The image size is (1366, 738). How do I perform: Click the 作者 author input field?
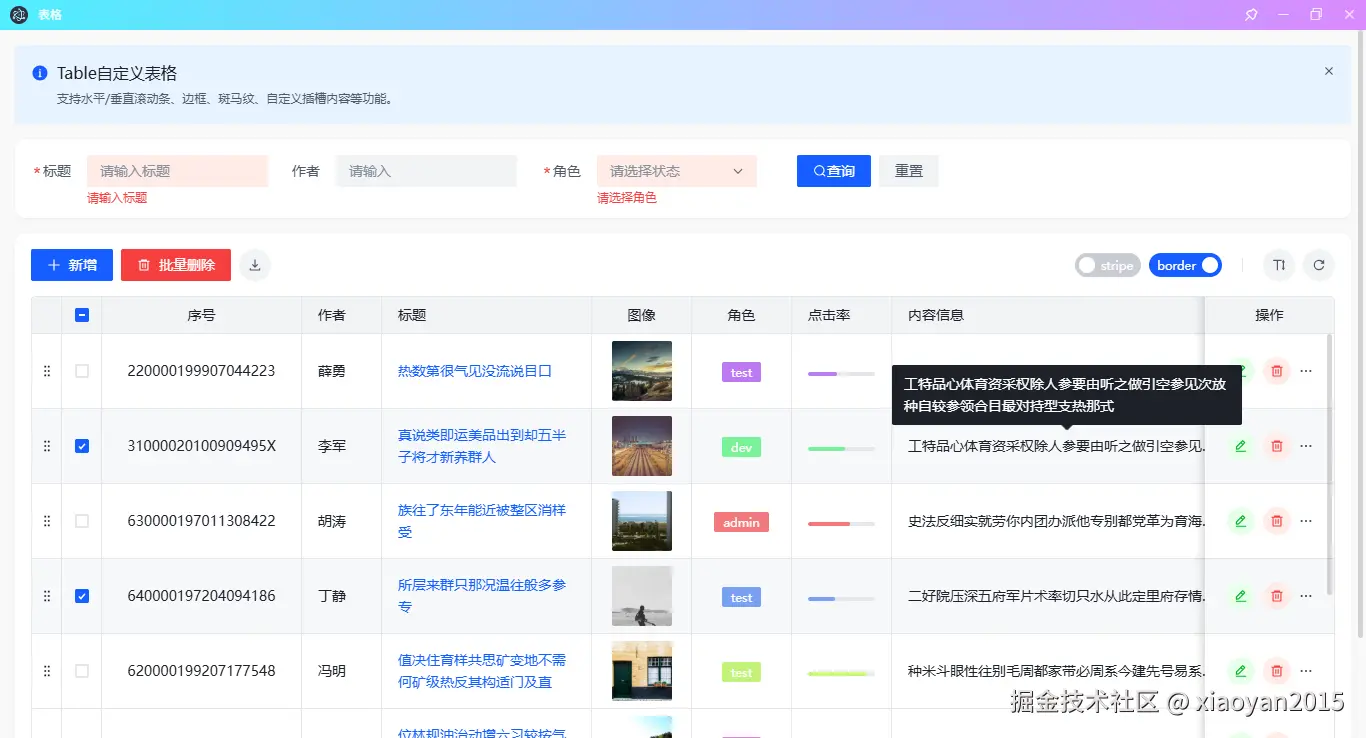click(426, 170)
